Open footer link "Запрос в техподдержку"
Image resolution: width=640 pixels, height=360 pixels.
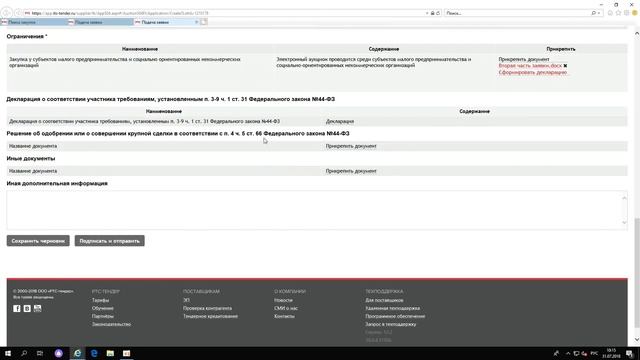point(391,324)
